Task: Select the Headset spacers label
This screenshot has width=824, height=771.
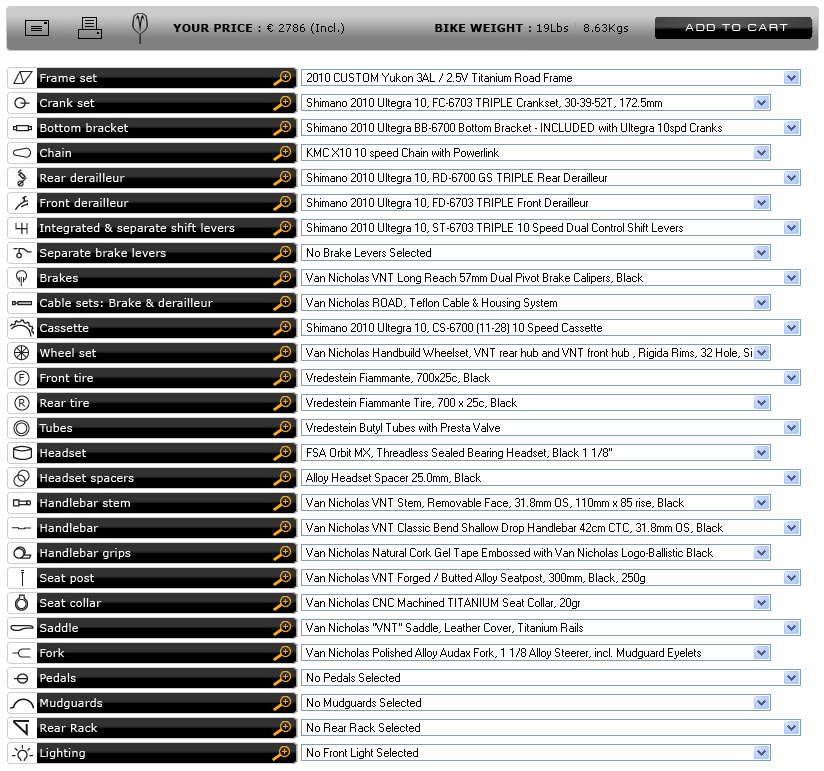Action: tap(87, 478)
